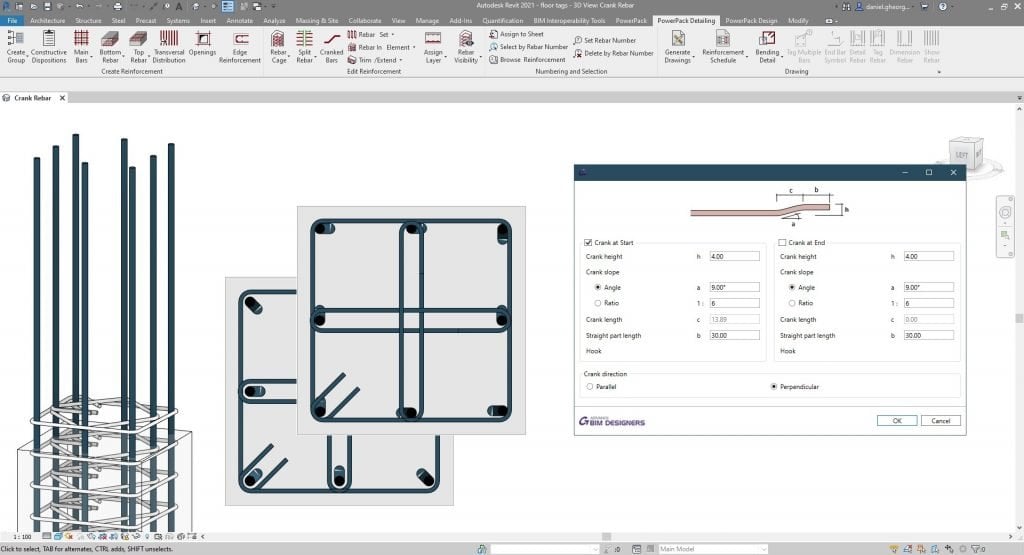Click Crank height field under Crank at Start
The height and width of the screenshot is (555, 1024).
pos(734,257)
